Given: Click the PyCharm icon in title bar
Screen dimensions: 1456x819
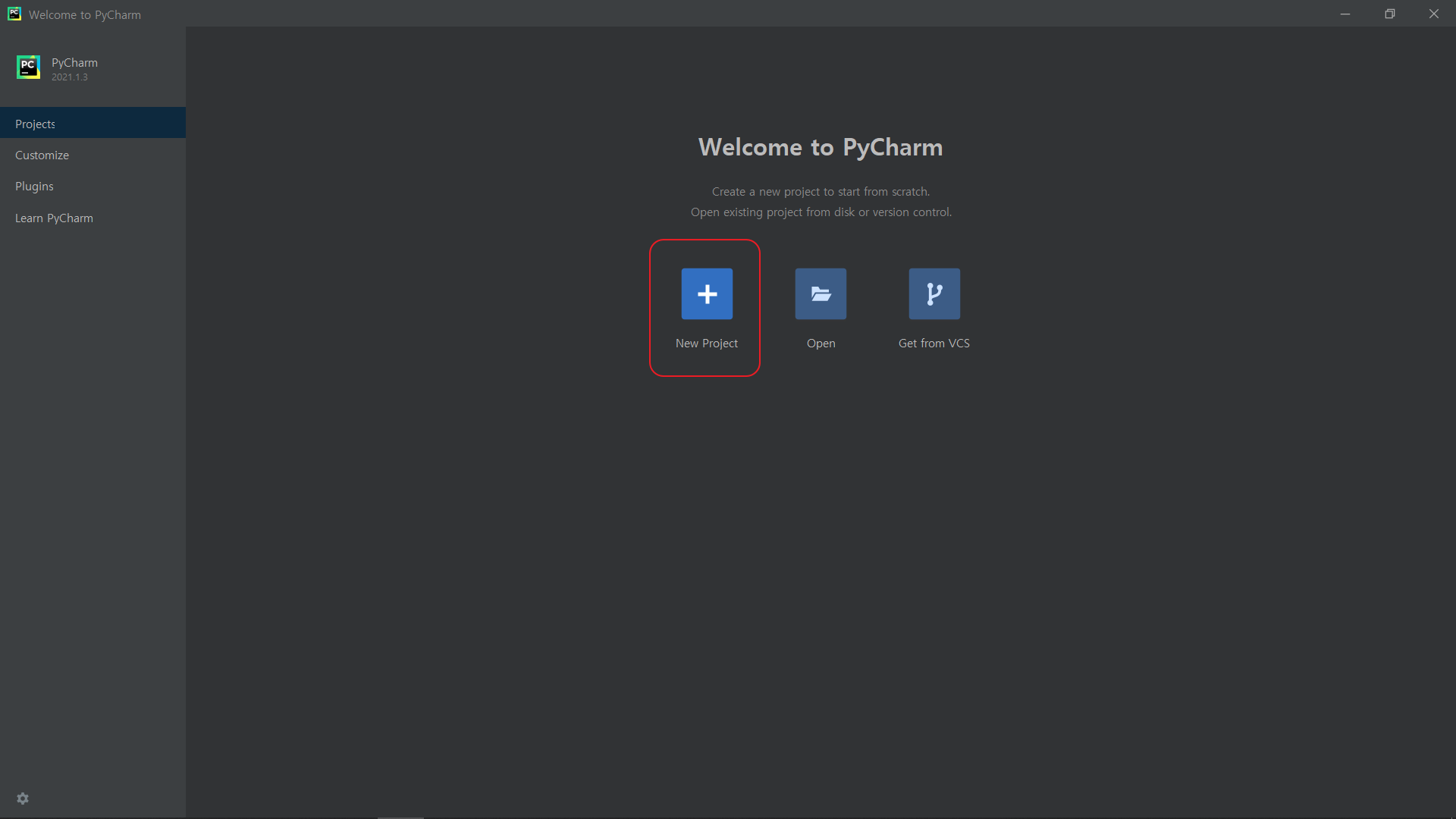Looking at the screenshot, I should point(14,14).
